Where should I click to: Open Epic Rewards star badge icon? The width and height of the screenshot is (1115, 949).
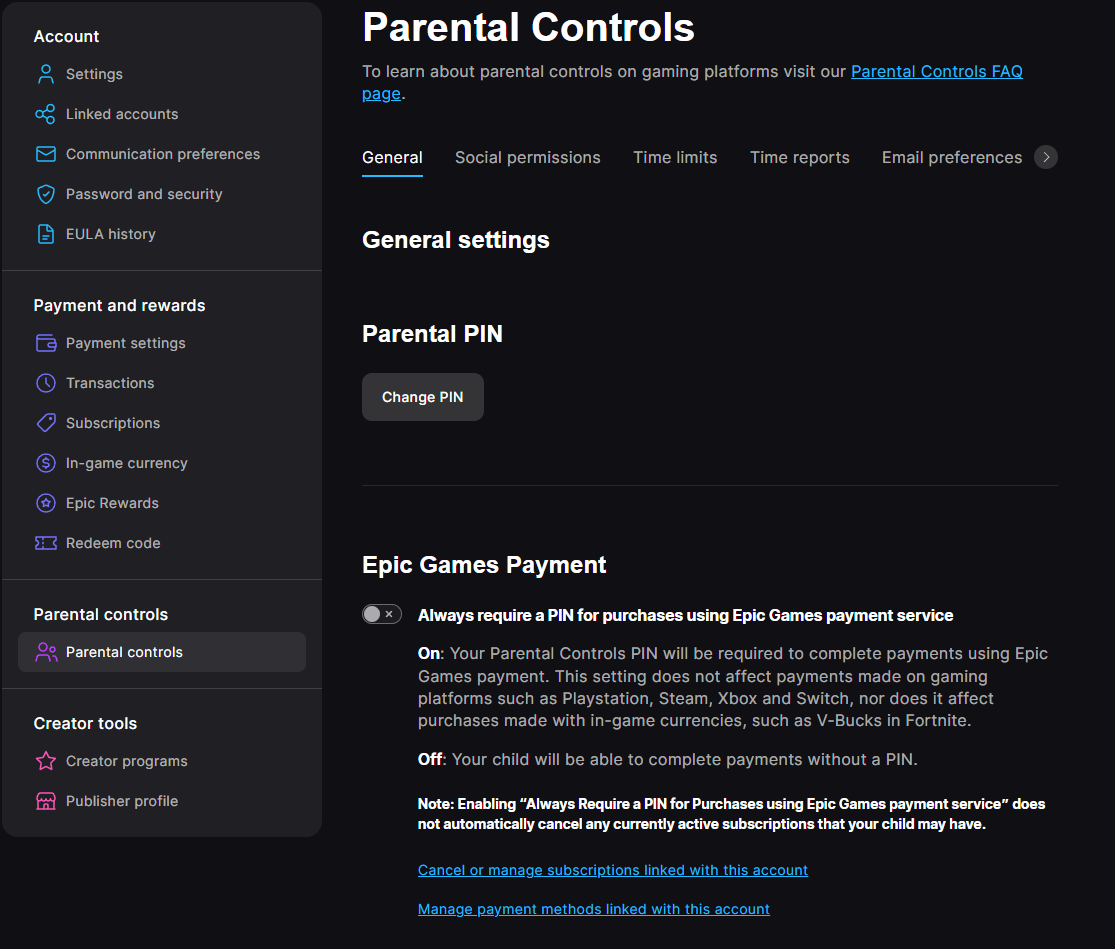[46, 503]
